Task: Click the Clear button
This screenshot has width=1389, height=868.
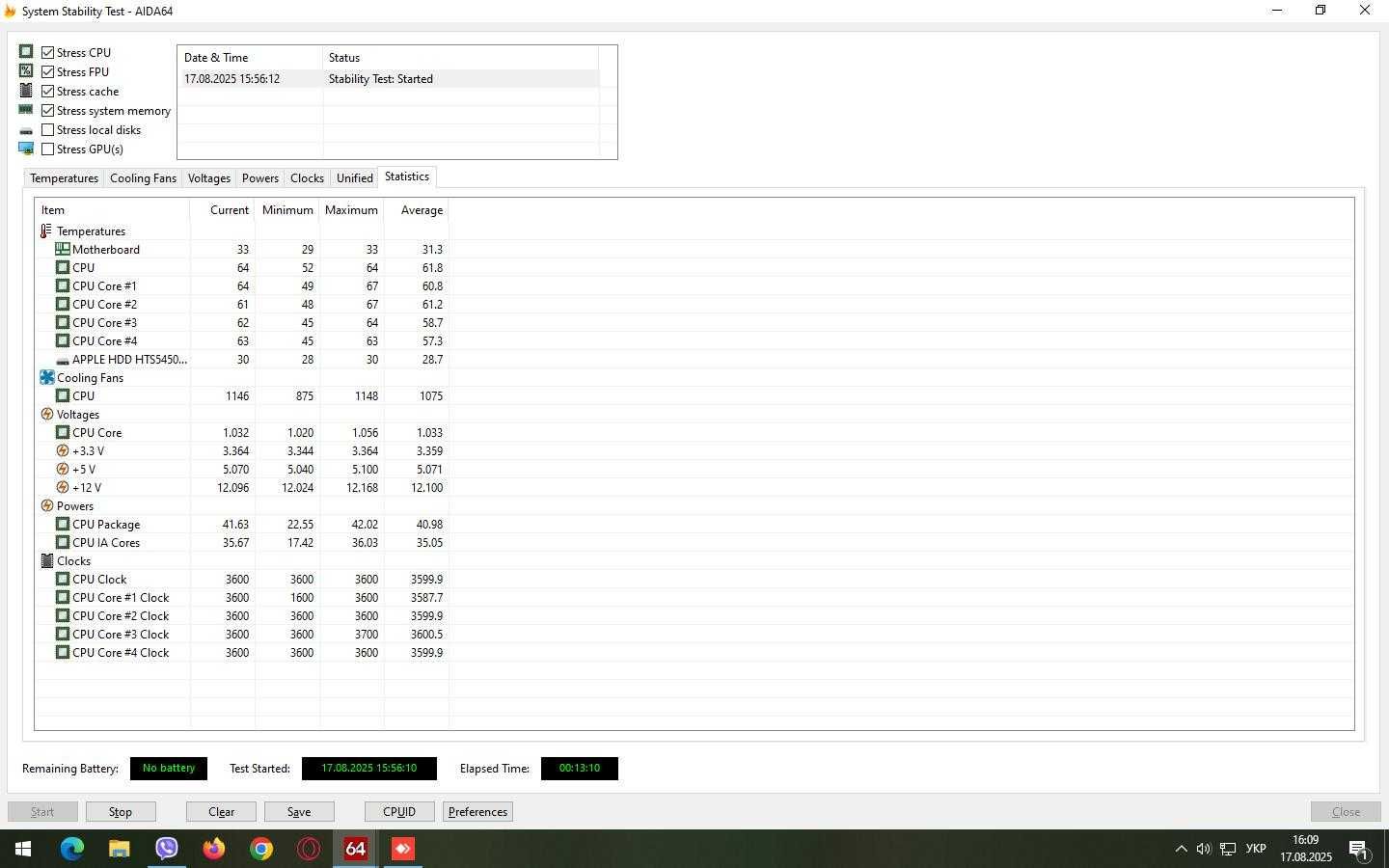Action: (x=222, y=812)
